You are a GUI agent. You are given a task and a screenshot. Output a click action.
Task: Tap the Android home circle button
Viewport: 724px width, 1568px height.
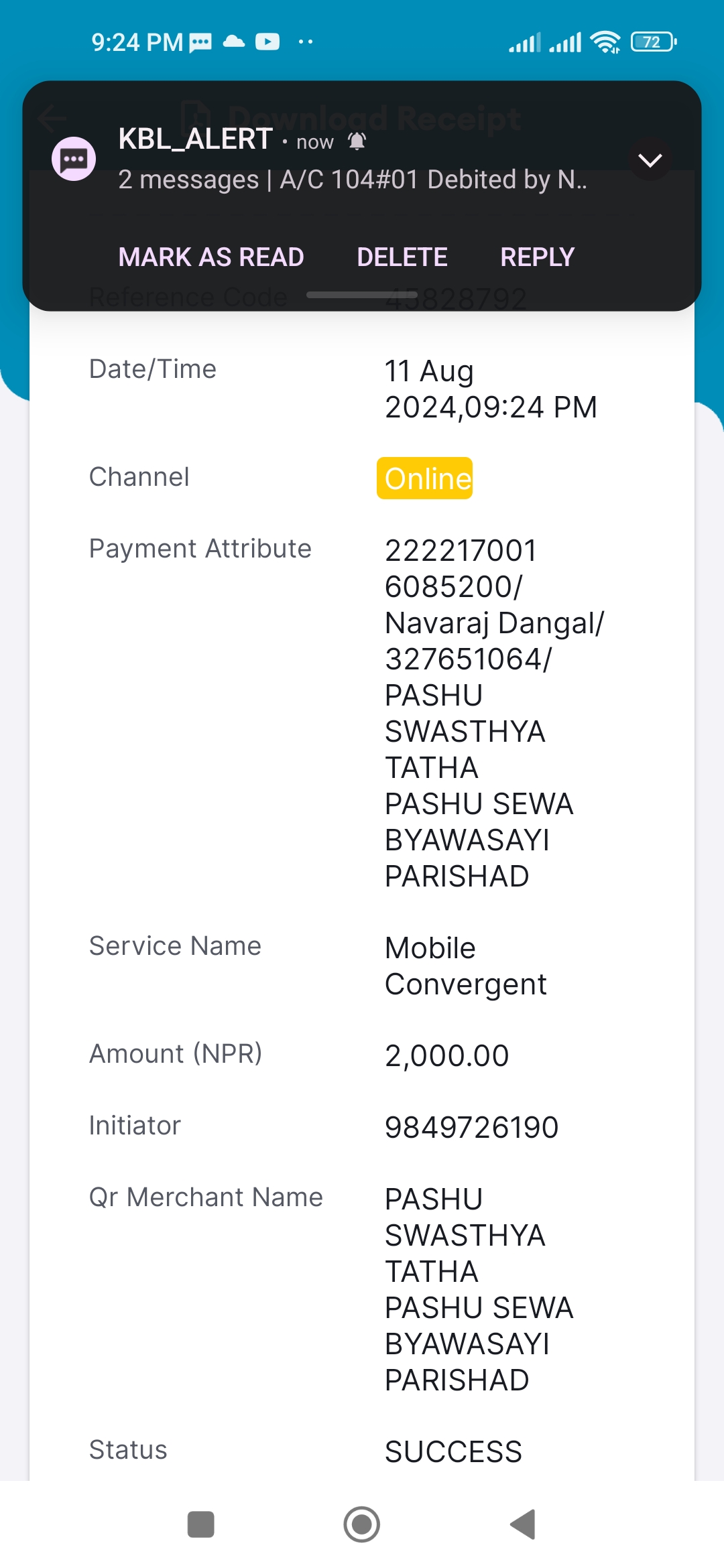tap(362, 1524)
